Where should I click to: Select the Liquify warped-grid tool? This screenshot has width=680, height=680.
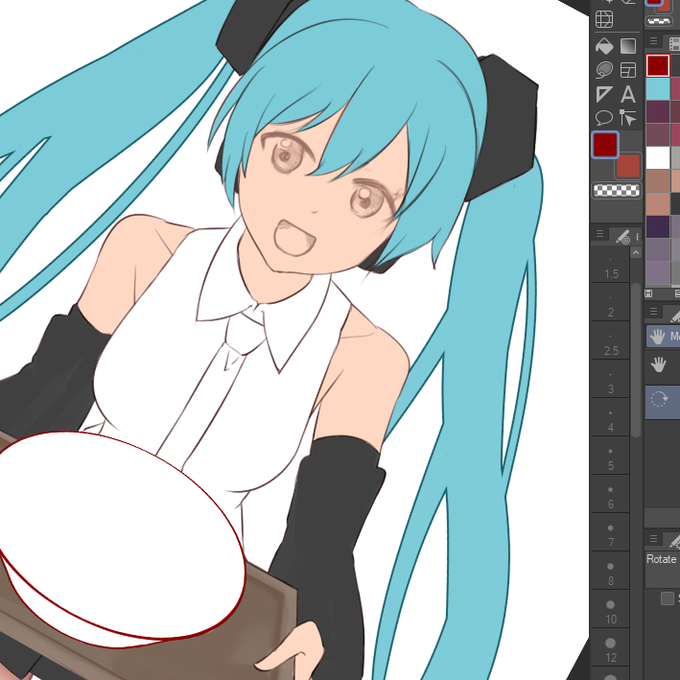[x=604, y=20]
